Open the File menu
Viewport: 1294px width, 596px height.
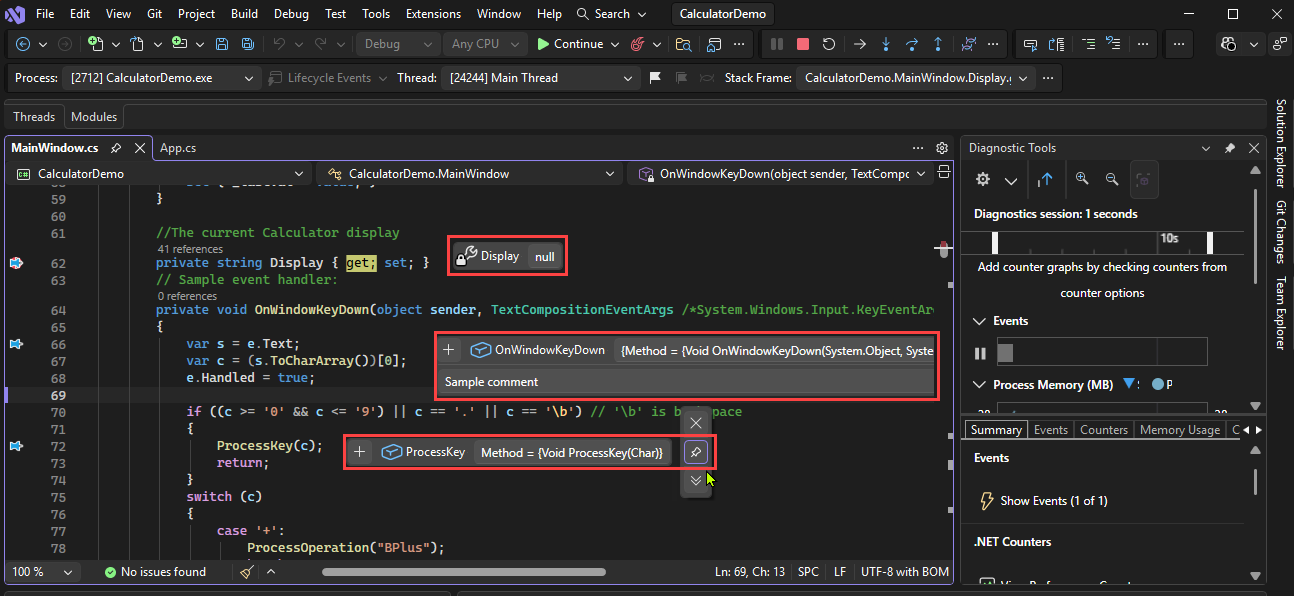(x=45, y=14)
